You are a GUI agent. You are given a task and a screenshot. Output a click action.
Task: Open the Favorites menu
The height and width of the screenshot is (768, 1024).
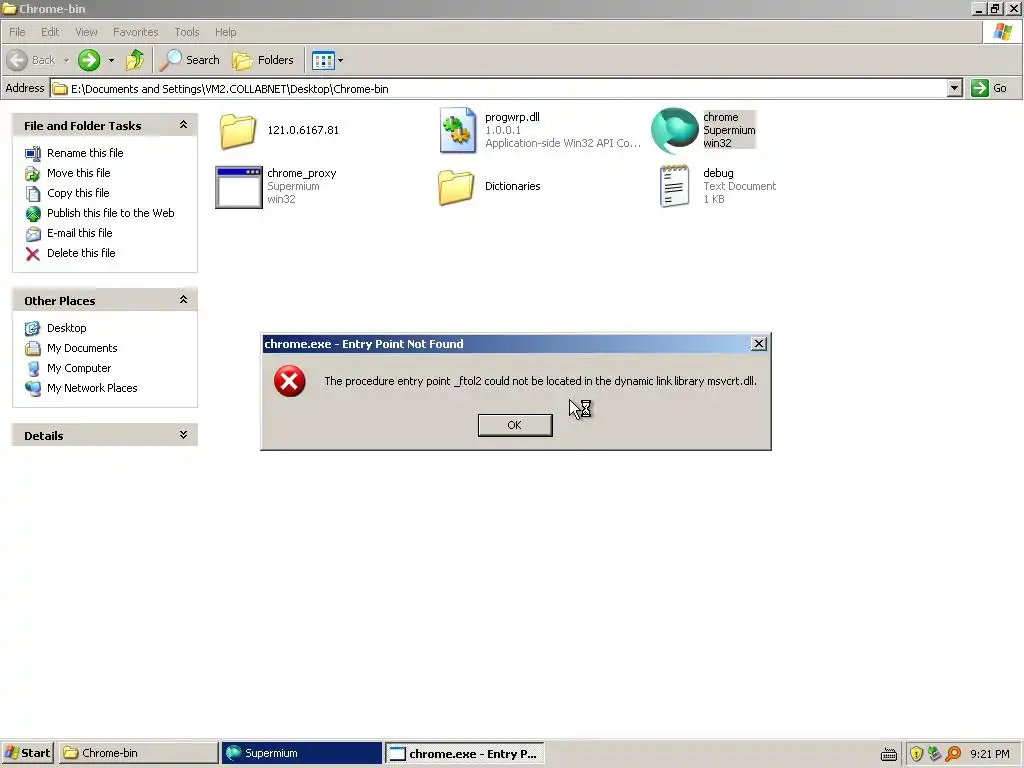tap(136, 32)
